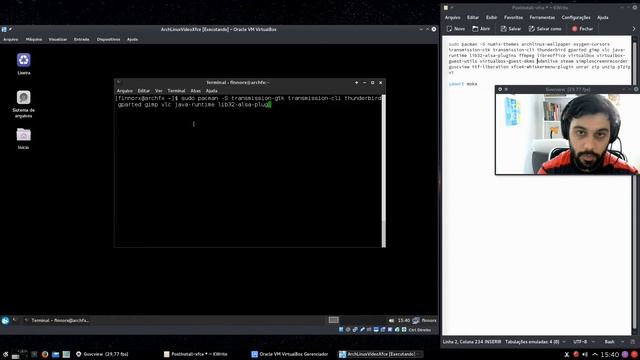Click the Ctrl Direito host key indicator
Viewport: 640px width, 360px height.
(420, 330)
